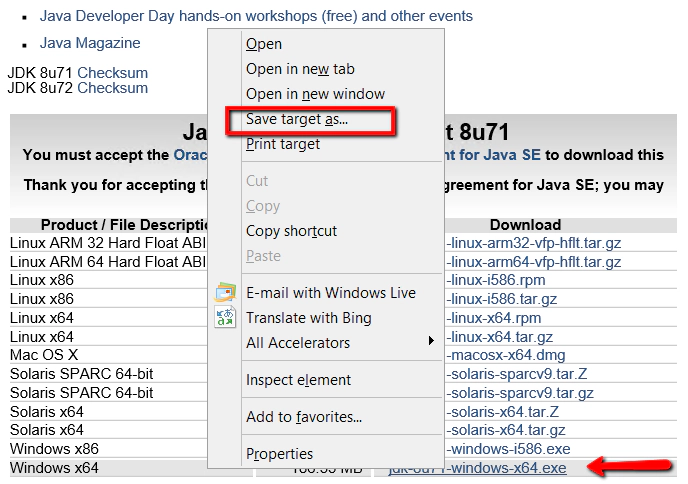Image resolution: width=688 pixels, height=484 pixels.
Task: Select 'Inspect element' in context menu
Action: click(x=298, y=380)
